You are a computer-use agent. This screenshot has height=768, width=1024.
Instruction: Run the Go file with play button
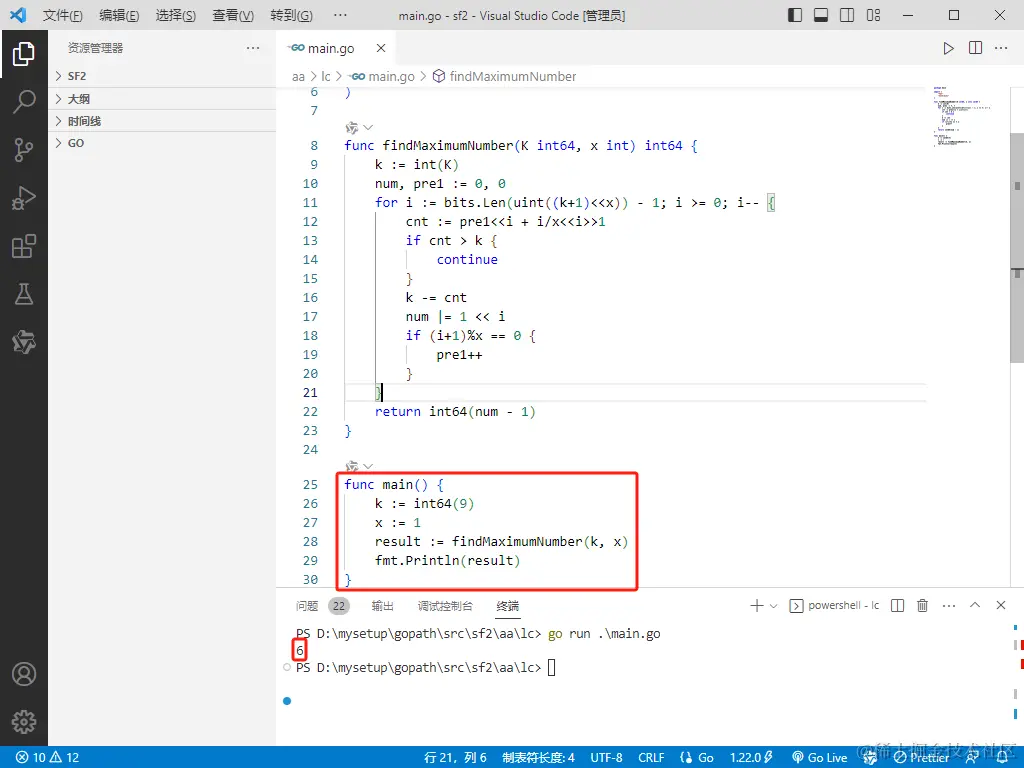pyautogui.click(x=948, y=48)
